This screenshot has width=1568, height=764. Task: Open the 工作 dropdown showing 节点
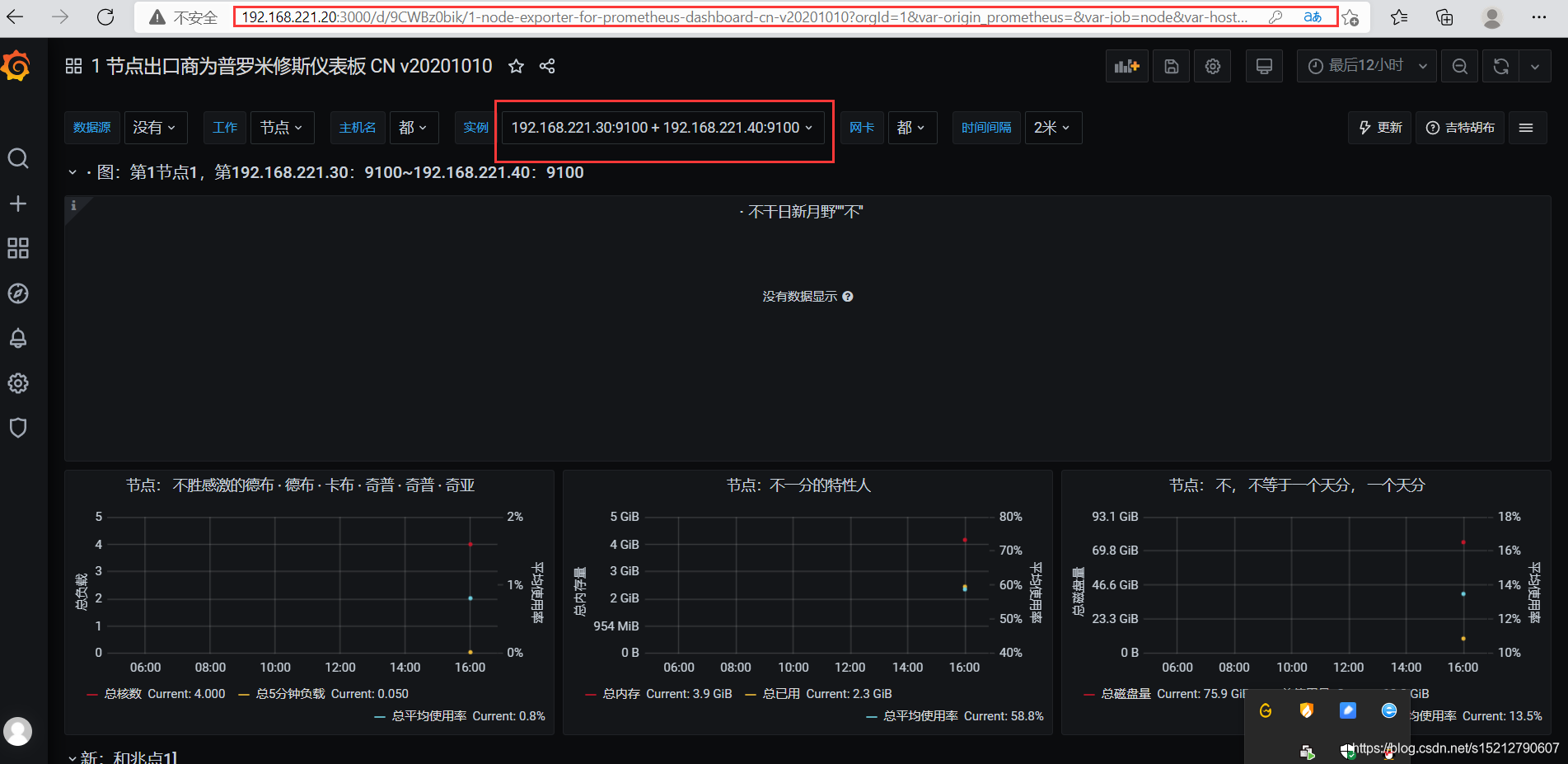tap(282, 128)
